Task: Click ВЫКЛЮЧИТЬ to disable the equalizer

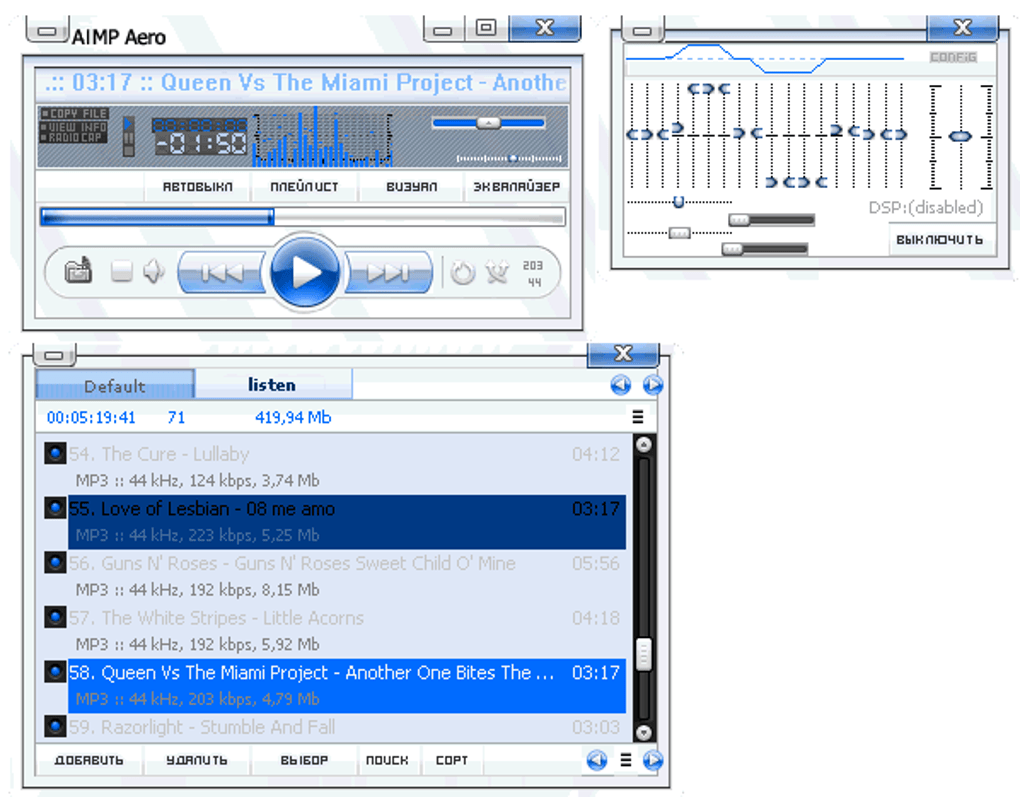Action: (x=939, y=239)
